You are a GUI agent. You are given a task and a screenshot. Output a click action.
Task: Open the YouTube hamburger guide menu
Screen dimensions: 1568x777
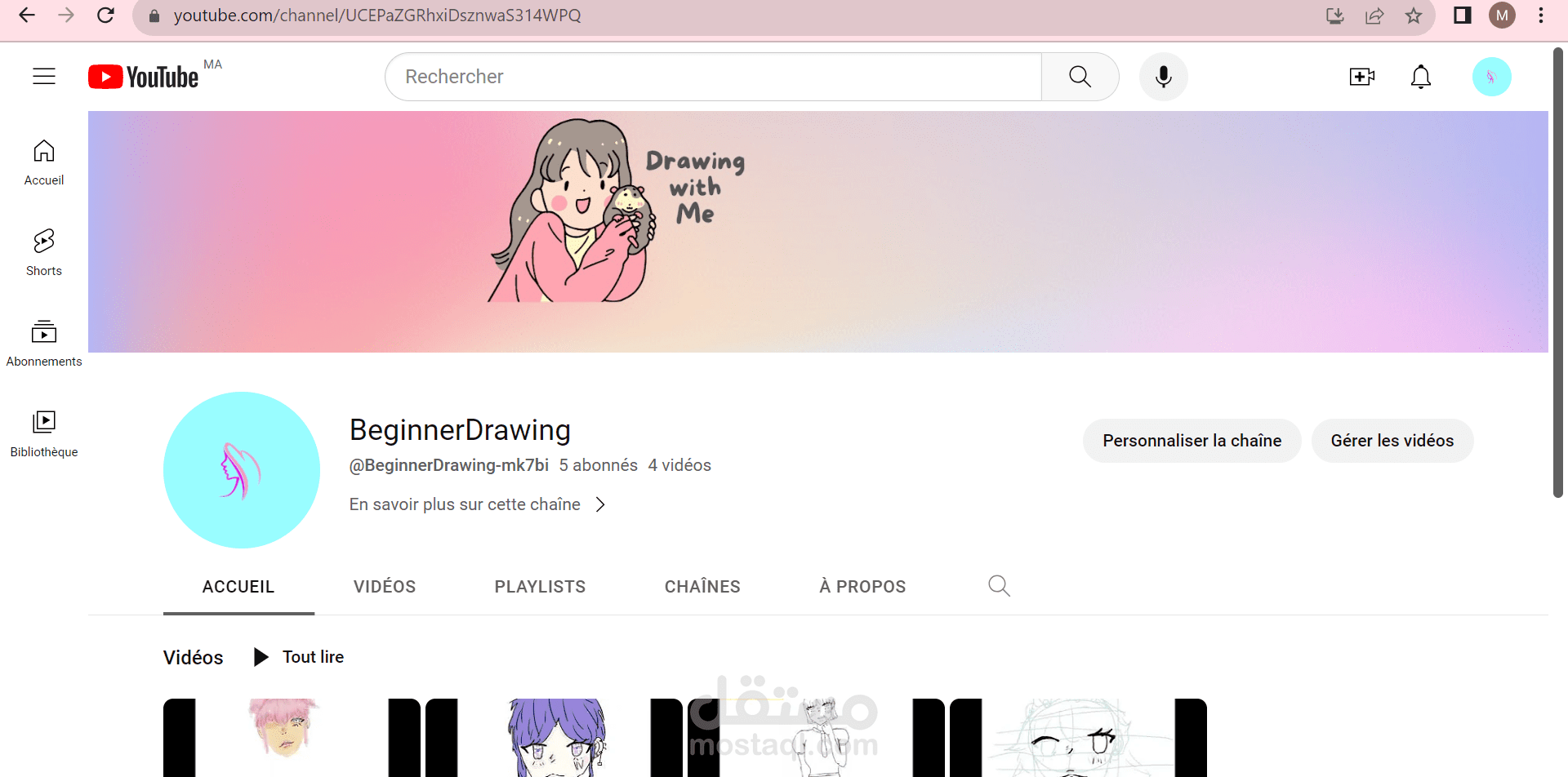[44, 77]
